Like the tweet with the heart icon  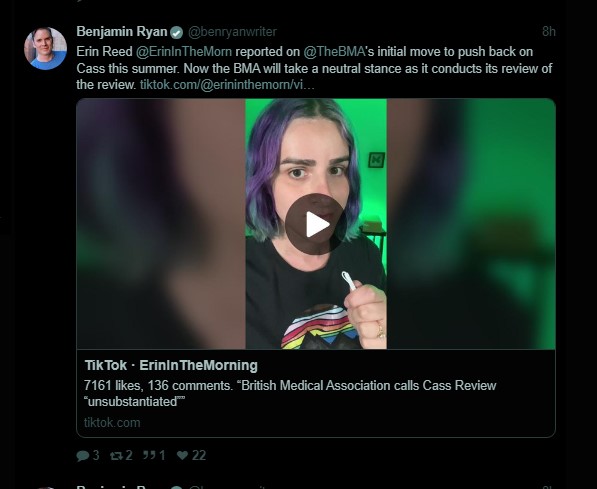click(182, 455)
